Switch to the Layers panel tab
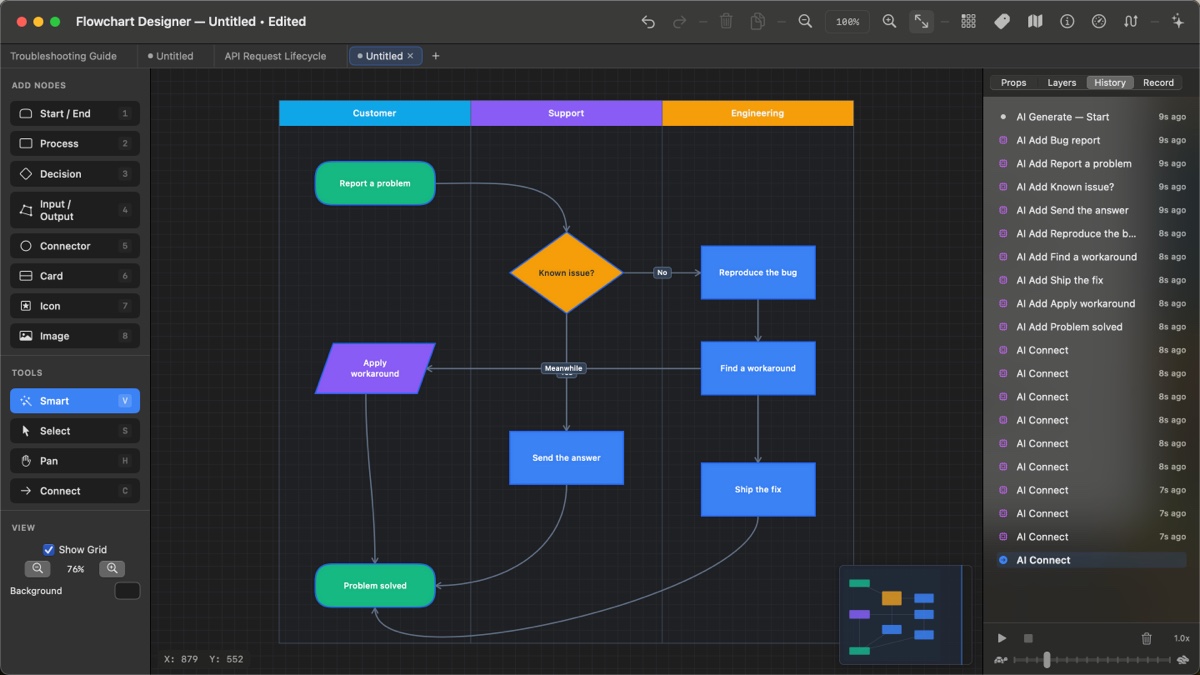Screen dimensions: 1200x675 point(1062,83)
